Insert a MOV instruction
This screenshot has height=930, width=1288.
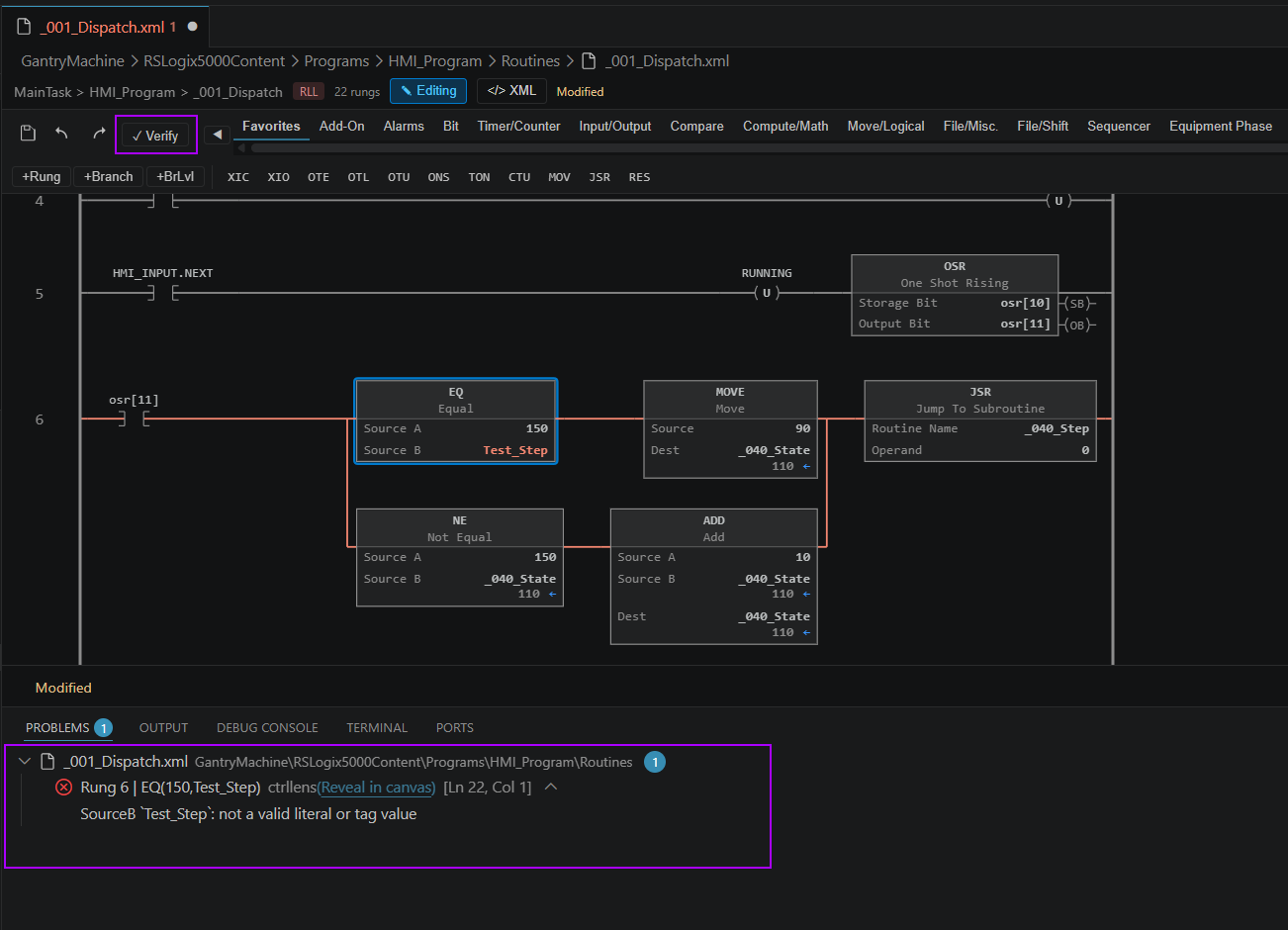[x=559, y=177]
